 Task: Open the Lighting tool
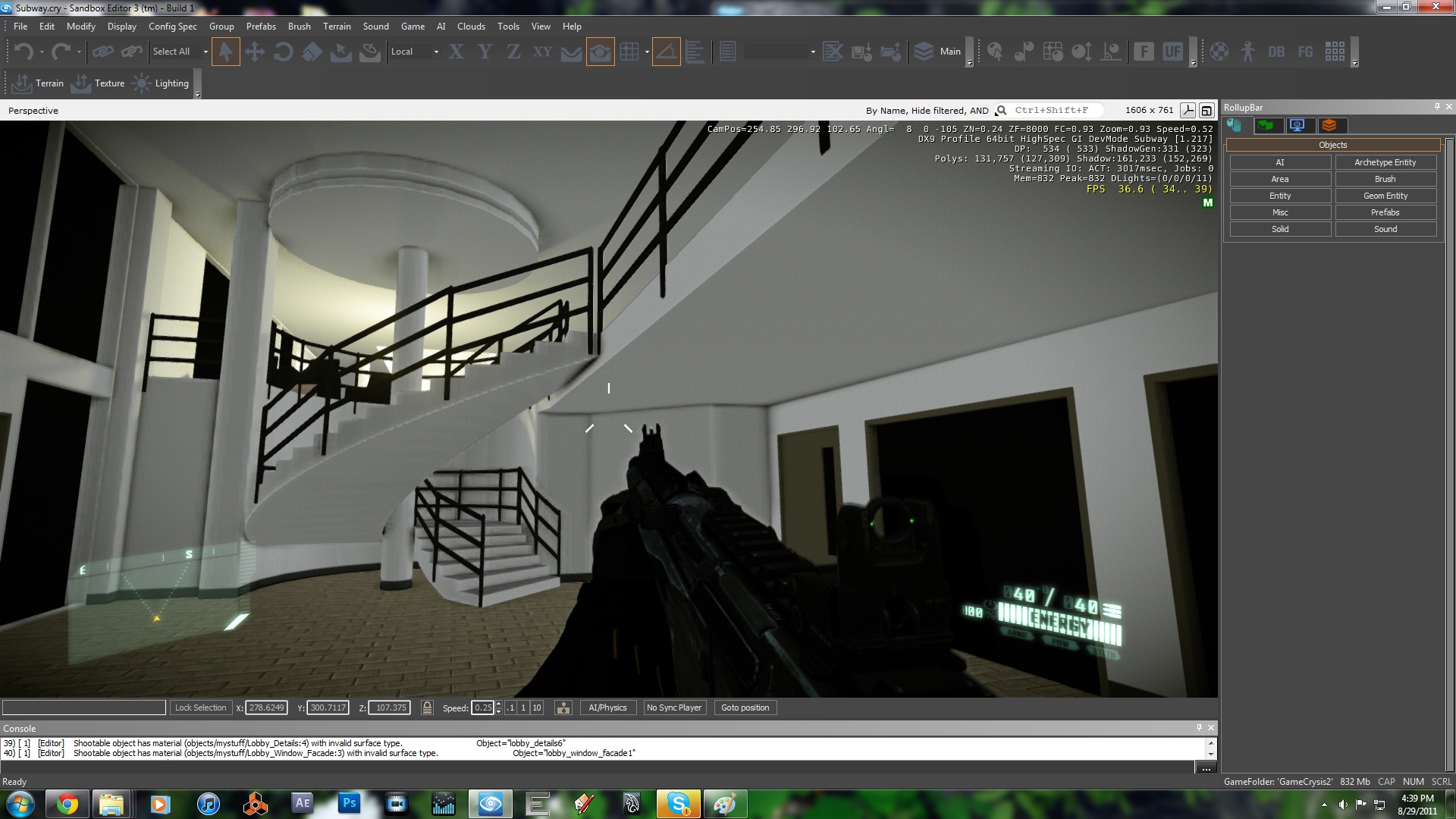point(161,83)
